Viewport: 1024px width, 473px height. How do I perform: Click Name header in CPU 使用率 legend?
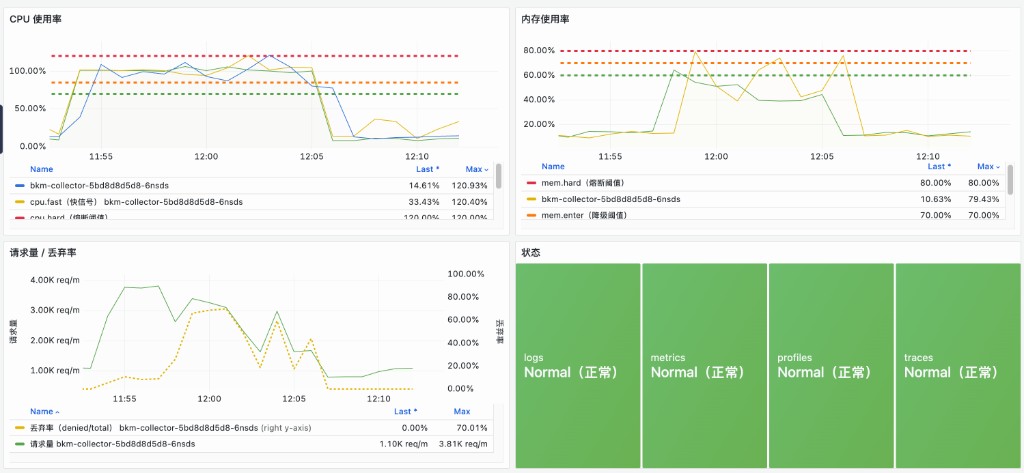pos(41,169)
